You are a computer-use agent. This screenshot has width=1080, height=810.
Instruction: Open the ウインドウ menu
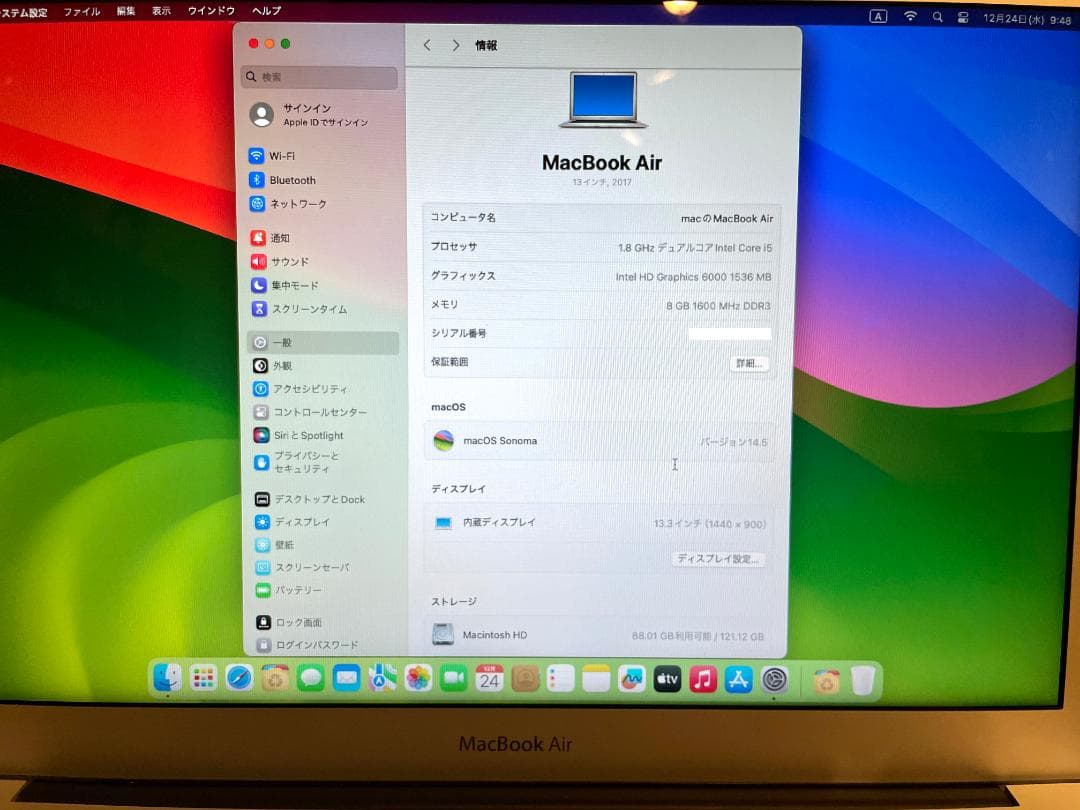[x=210, y=11]
